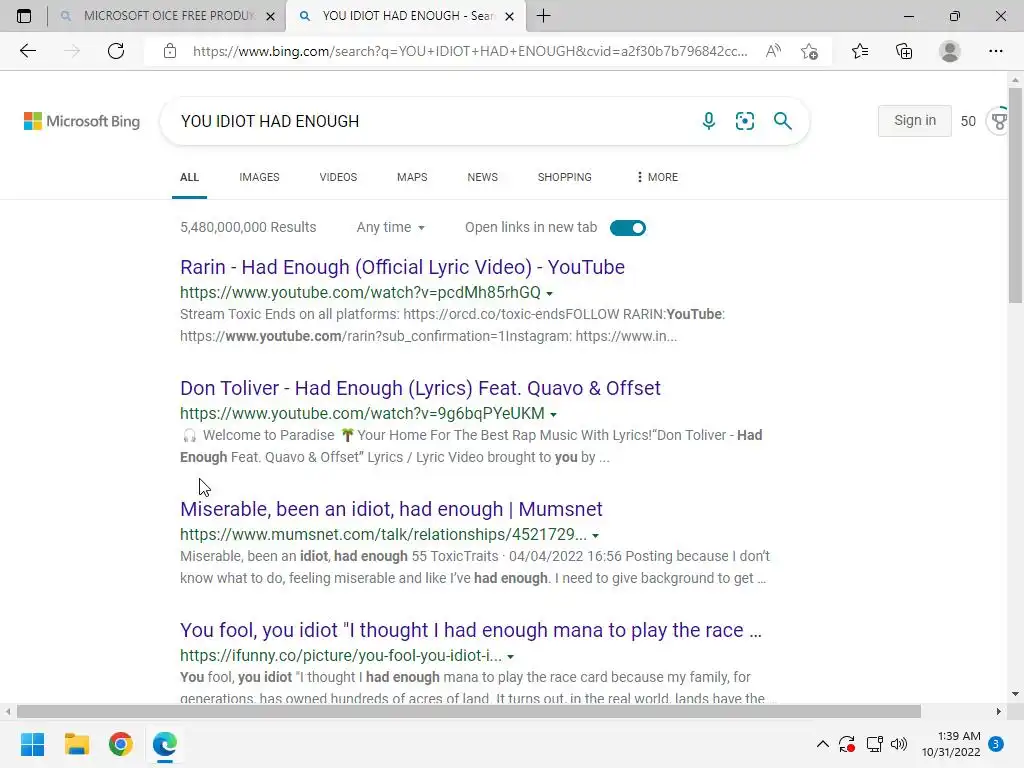Select the ALL results tab
This screenshot has height=768, width=1024.
189,177
